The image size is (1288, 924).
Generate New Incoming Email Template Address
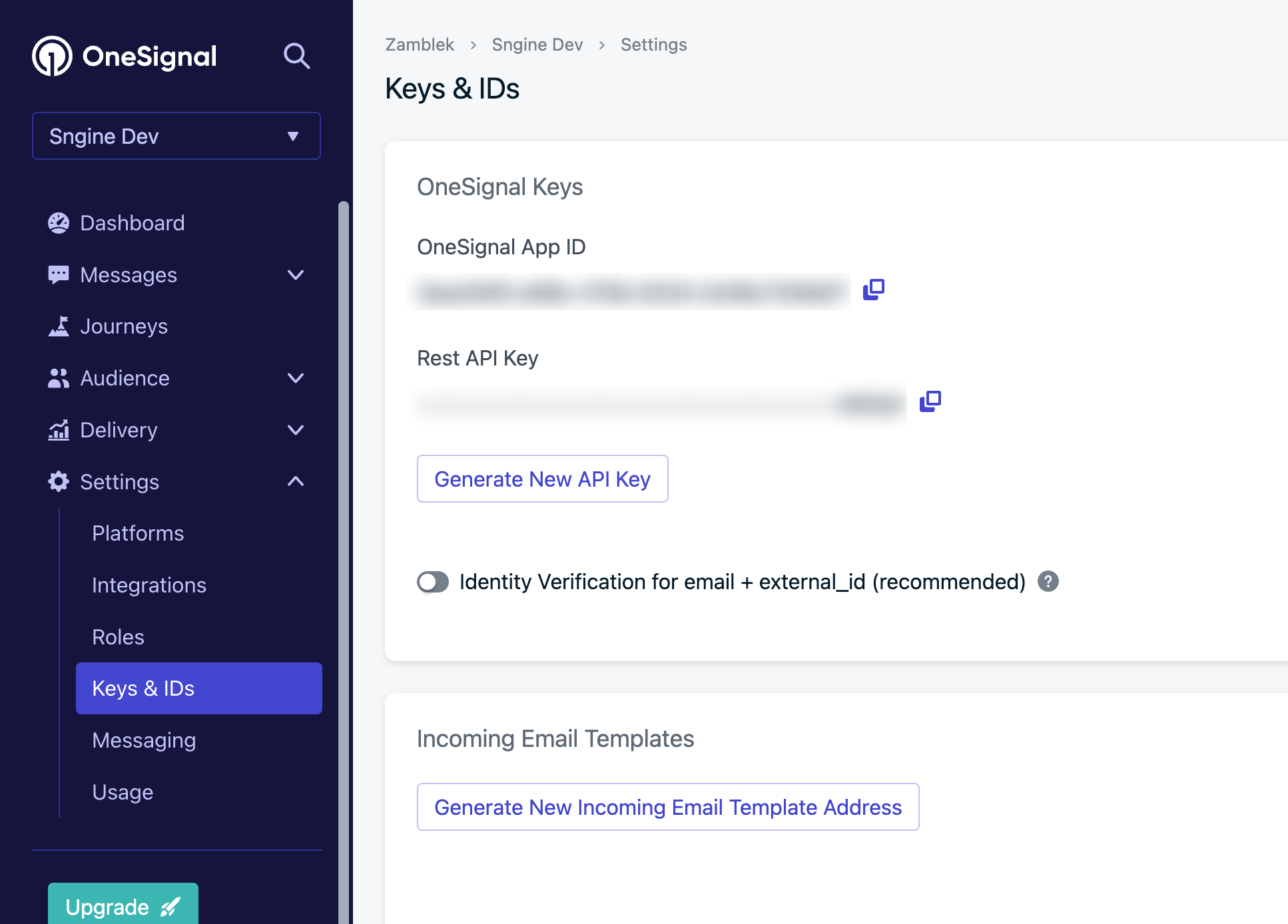667,807
